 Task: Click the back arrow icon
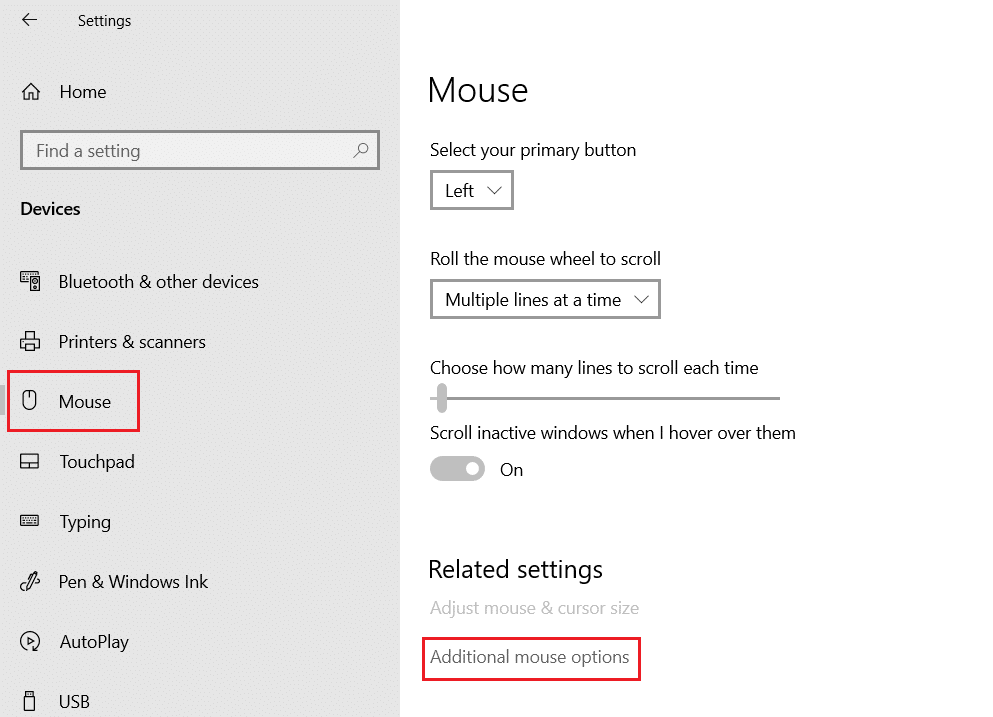coord(29,20)
